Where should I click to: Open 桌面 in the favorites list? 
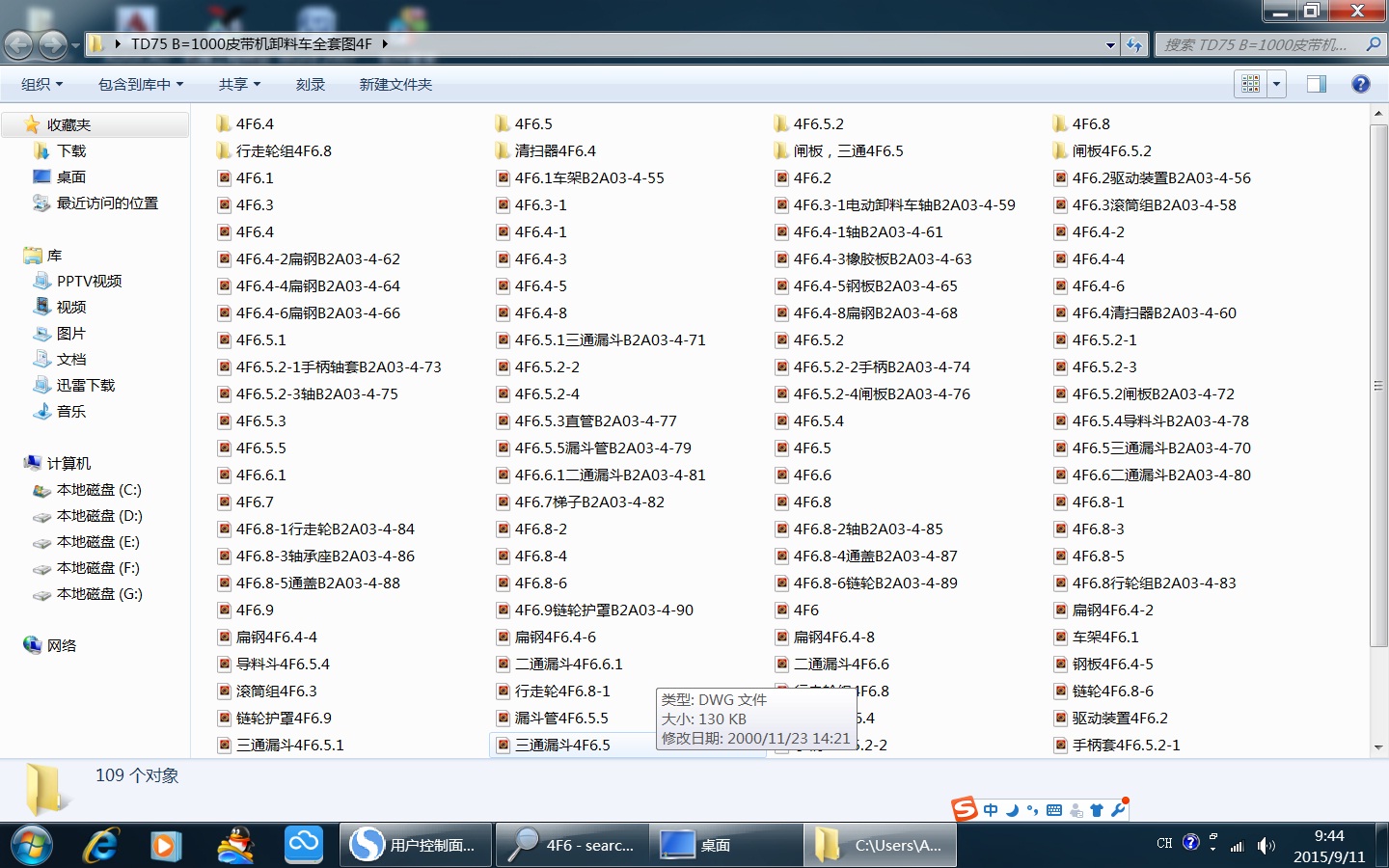pyautogui.click(x=70, y=176)
